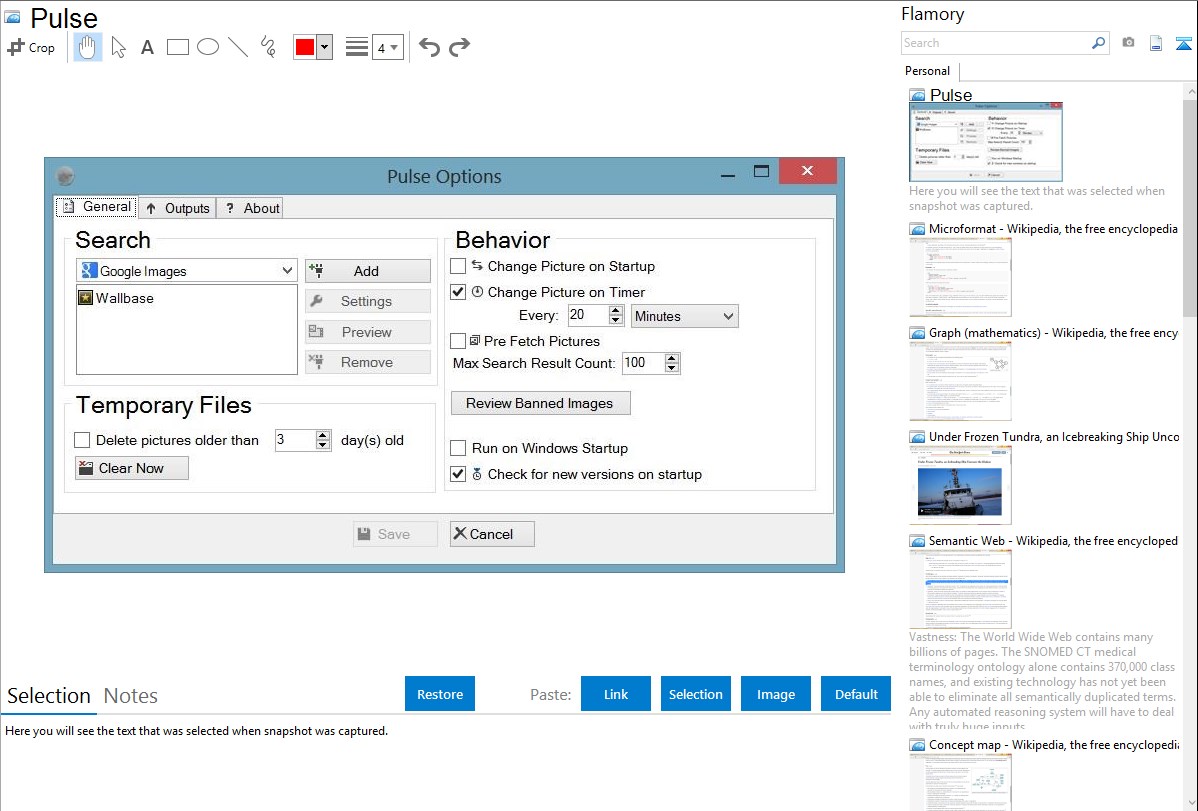Uncheck Check for new versions on startup
The width and height of the screenshot is (1198, 811).
coord(458,474)
